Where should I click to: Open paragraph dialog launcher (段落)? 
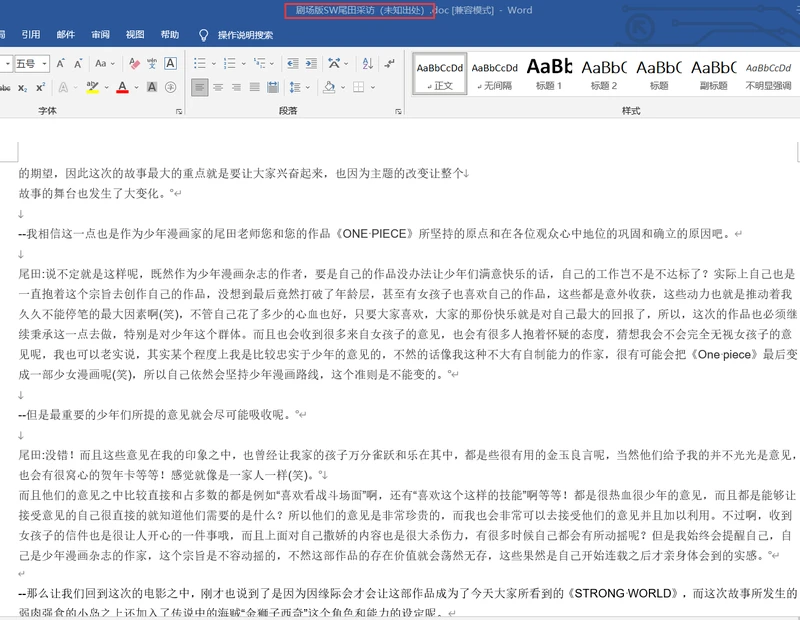tap(398, 111)
